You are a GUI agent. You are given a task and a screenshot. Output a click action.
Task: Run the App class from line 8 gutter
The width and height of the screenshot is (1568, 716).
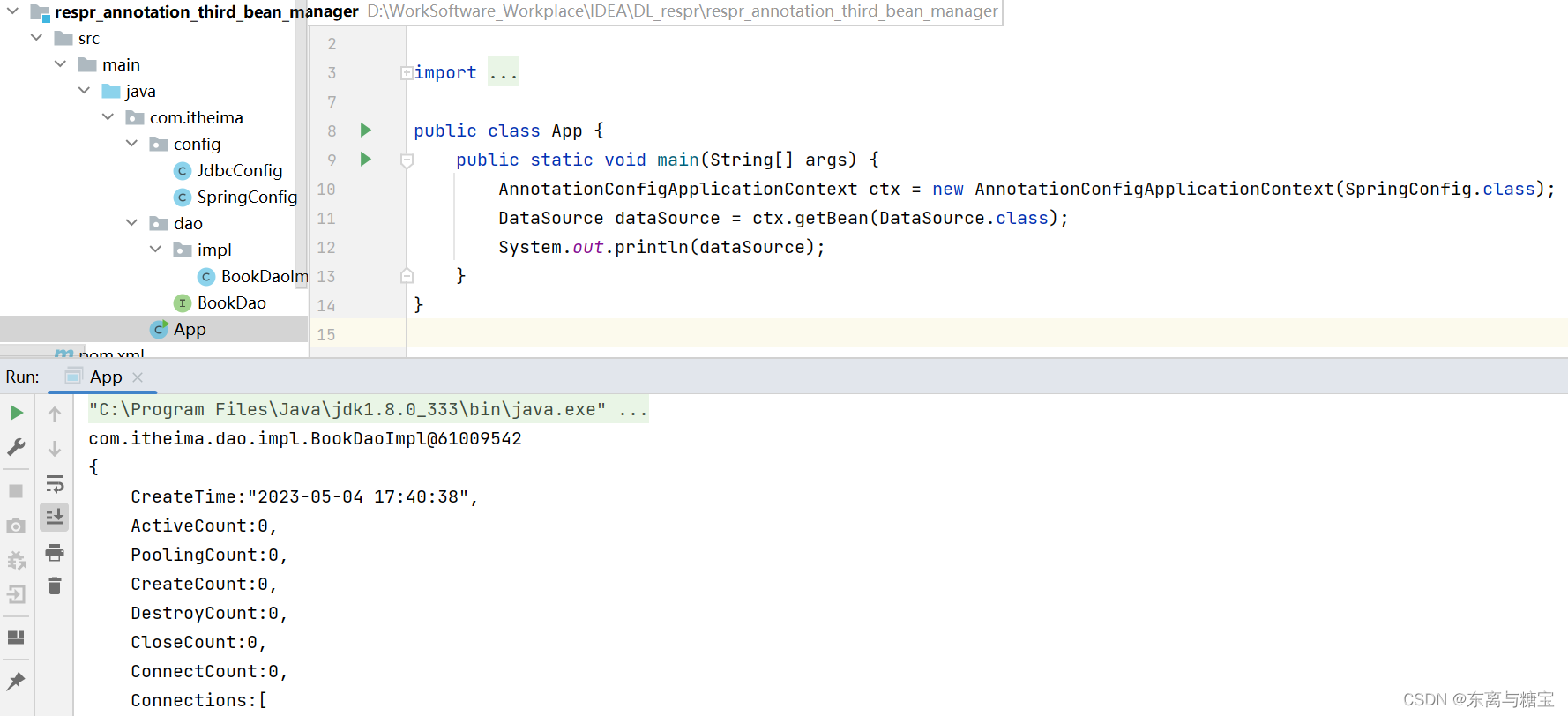tap(365, 131)
